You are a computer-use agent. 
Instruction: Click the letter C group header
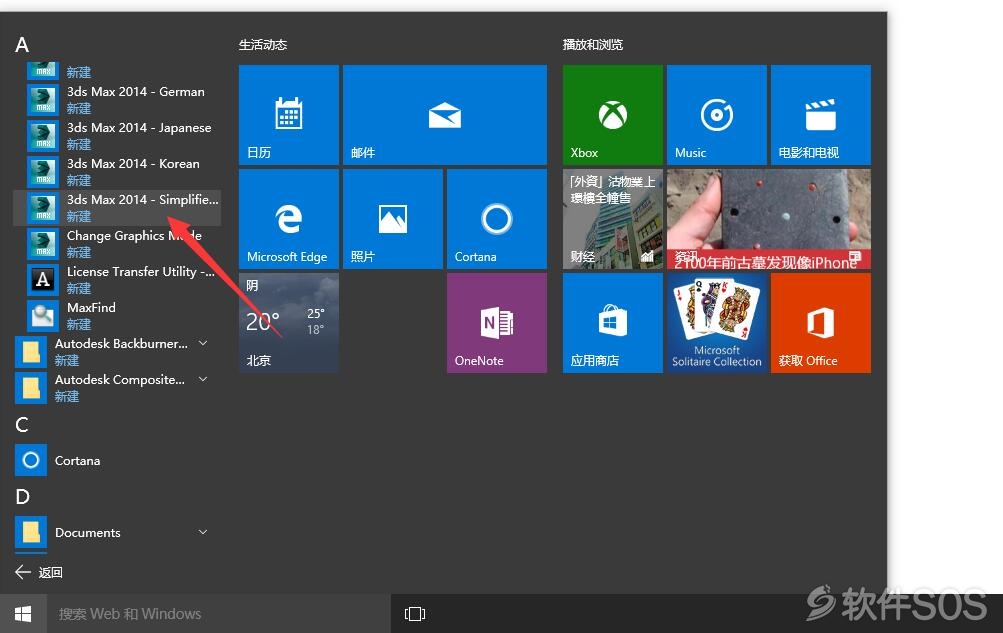22,425
